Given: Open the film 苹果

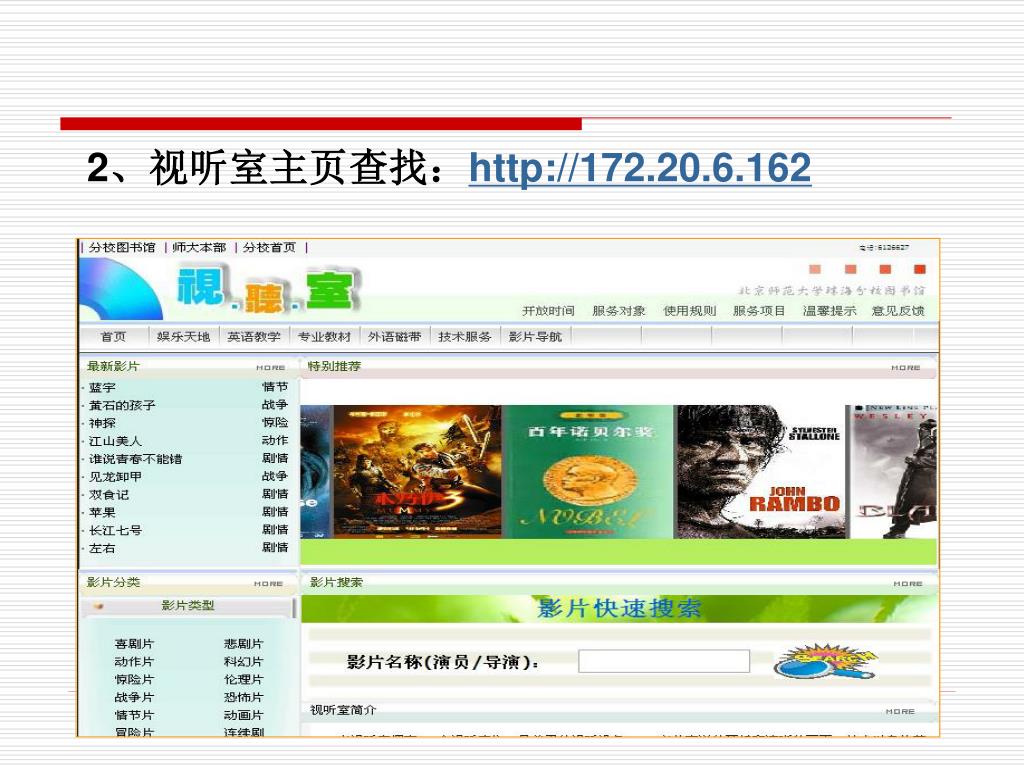Looking at the screenshot, I should [102, 512].
